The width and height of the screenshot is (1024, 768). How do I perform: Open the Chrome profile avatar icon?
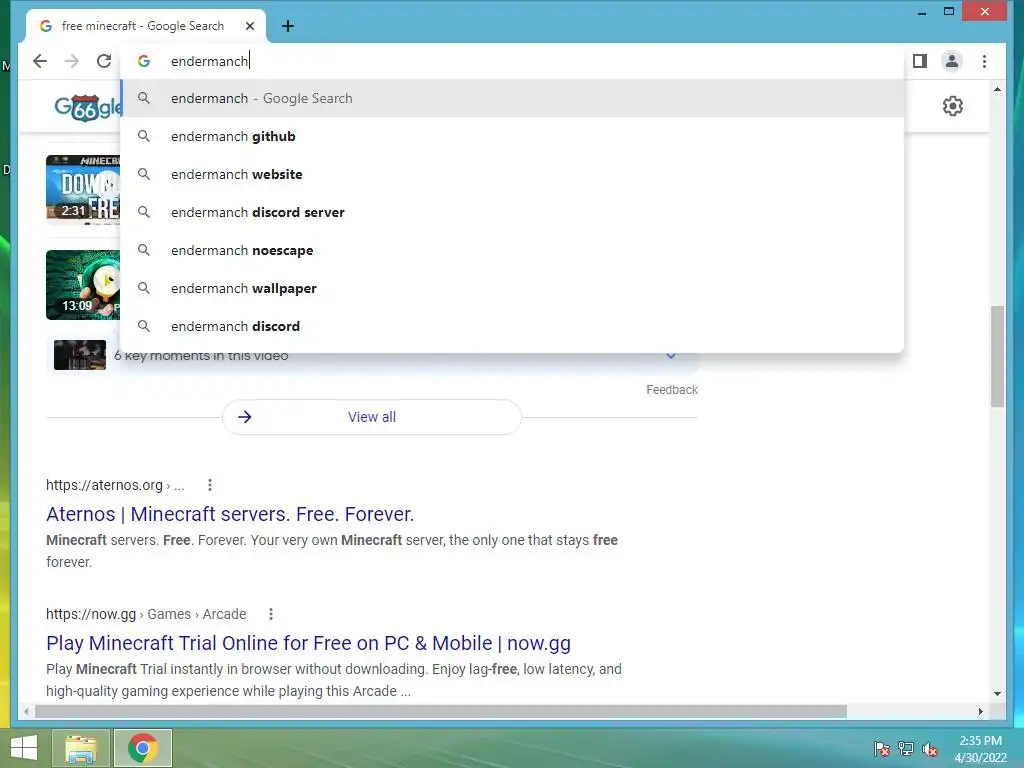click(952, 61)
